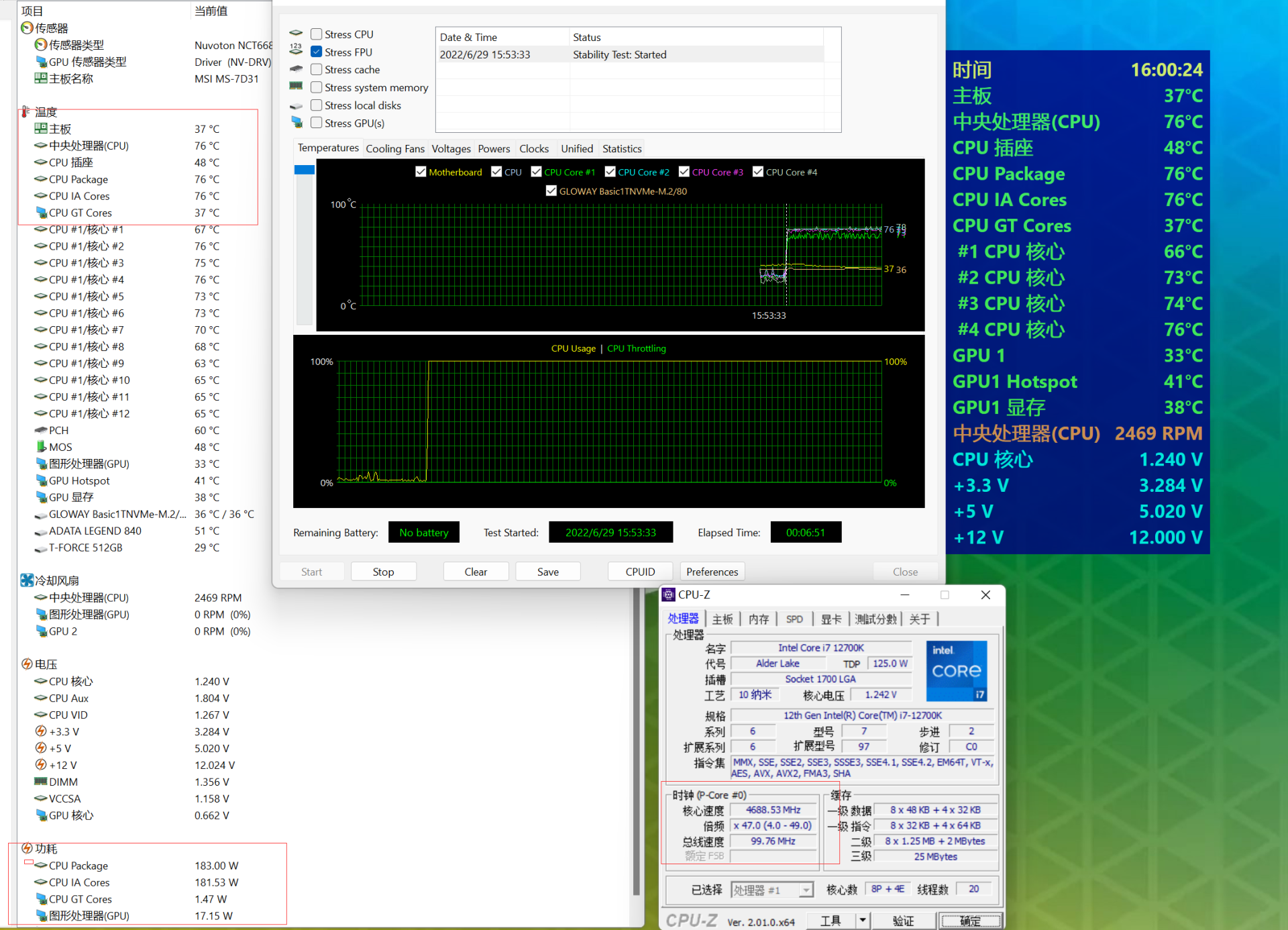Click the GPU 传感器类型 icon
Screen dimensions: 1288x930
click(x=40, y=62)
